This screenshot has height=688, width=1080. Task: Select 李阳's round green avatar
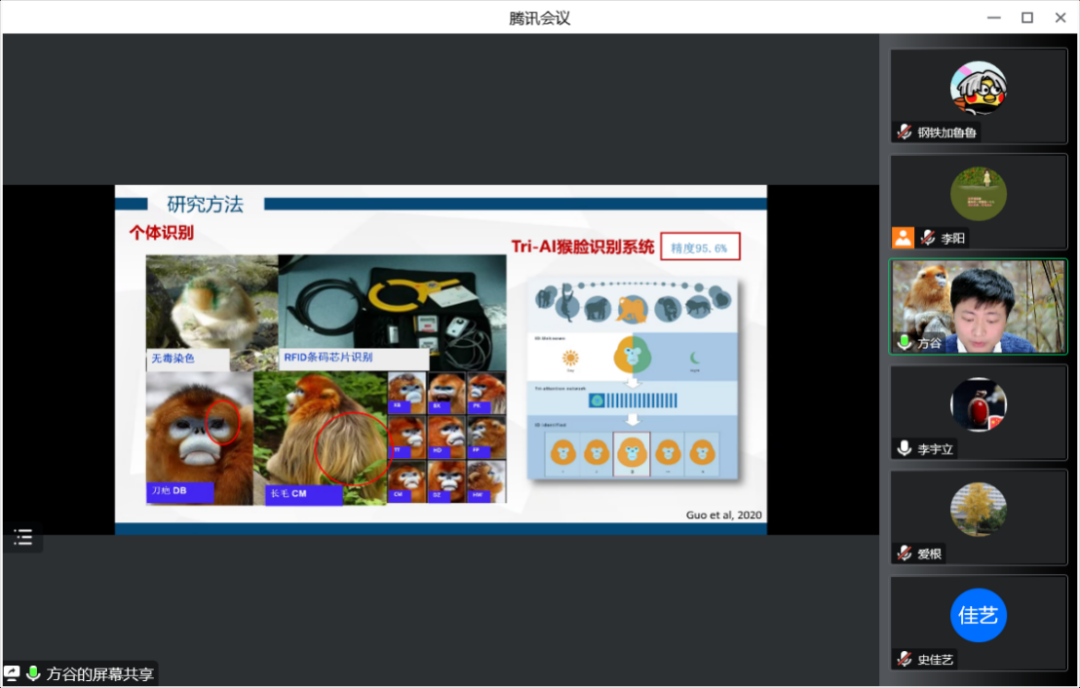(x=978, y=193)
